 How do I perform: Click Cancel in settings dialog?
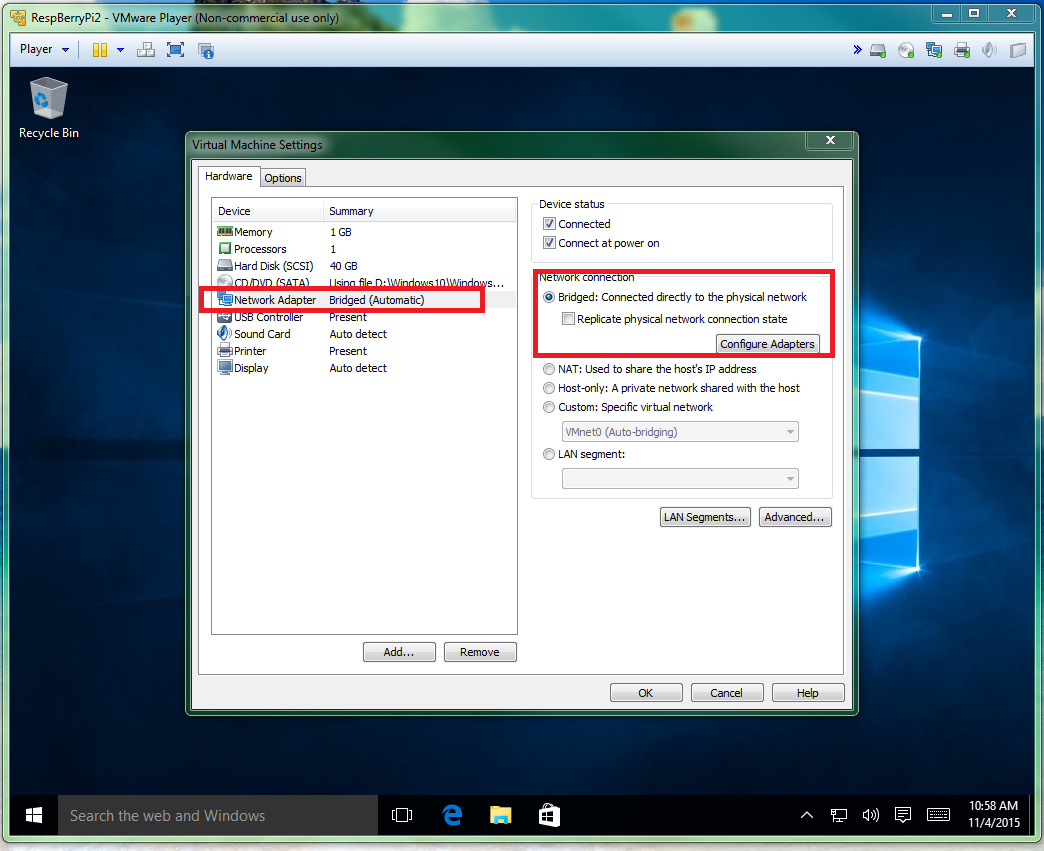coord(726,693)
